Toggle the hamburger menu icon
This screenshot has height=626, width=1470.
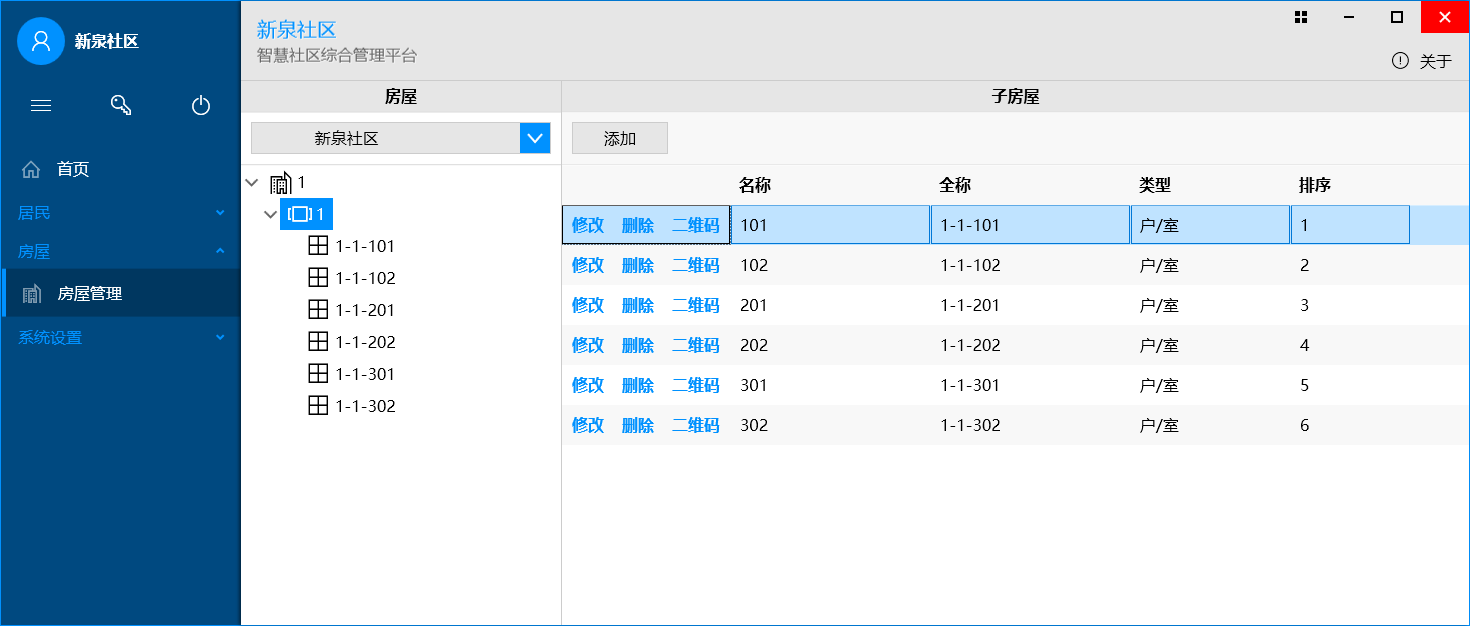(x=41, y=106)
